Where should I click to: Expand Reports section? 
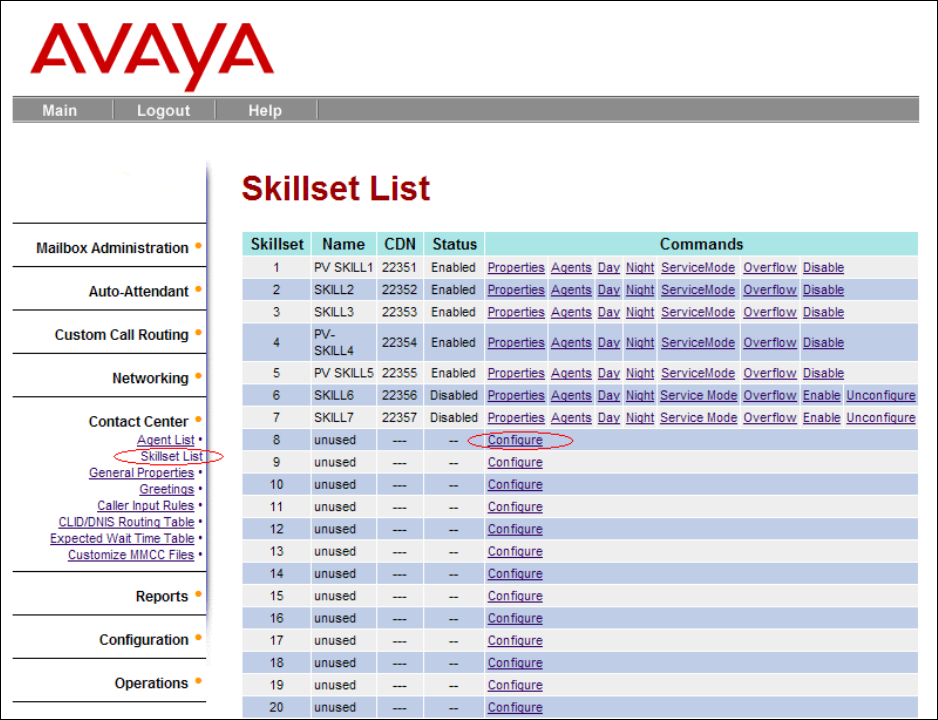tap(162, 596)
